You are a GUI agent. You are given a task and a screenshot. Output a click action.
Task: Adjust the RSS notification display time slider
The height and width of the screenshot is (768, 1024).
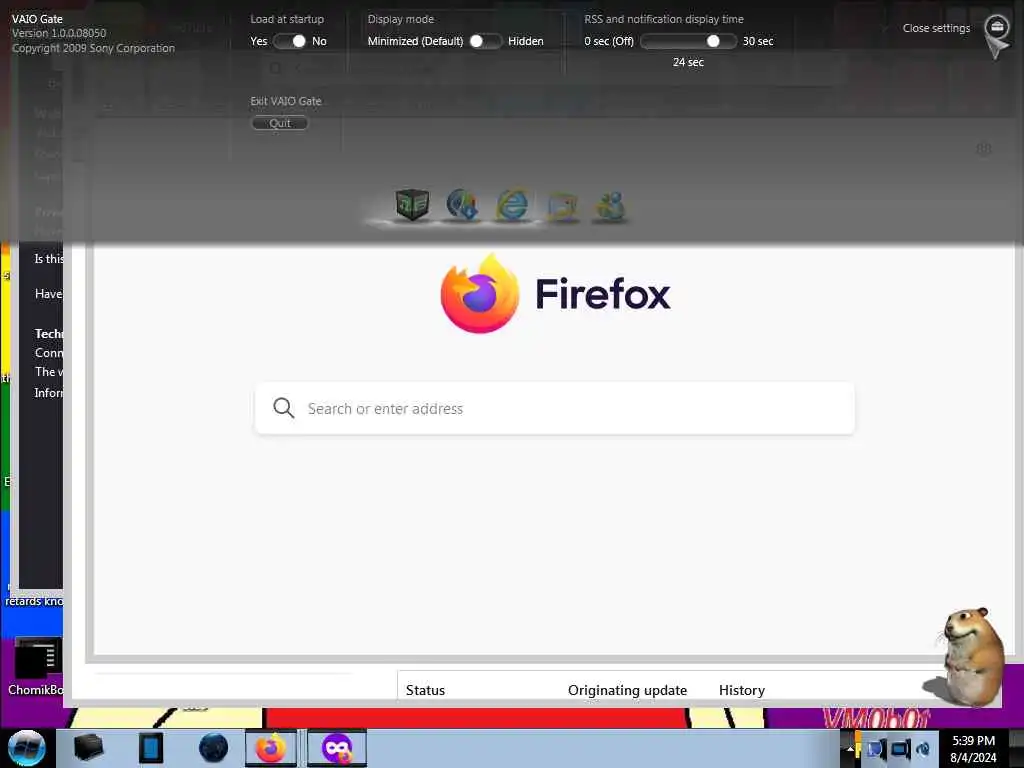point(688,41)
